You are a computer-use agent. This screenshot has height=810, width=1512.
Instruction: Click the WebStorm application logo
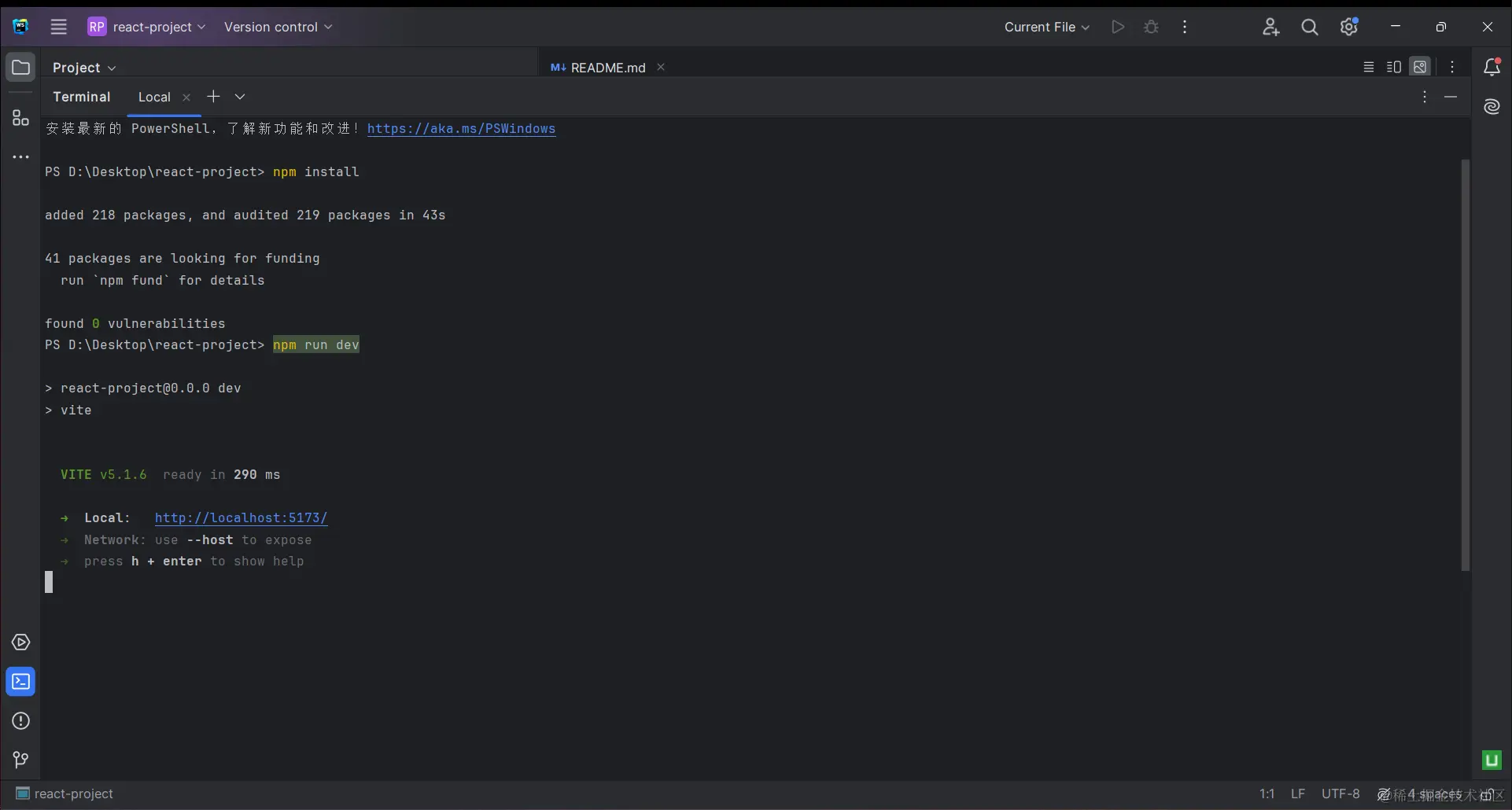coord(20,27)
